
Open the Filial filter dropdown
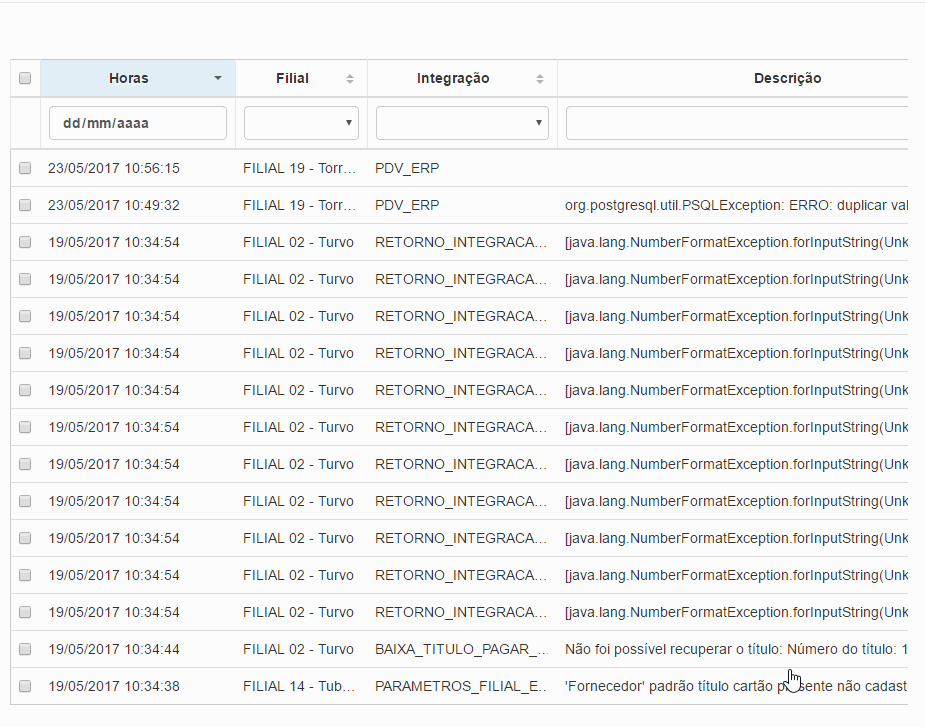301,123
